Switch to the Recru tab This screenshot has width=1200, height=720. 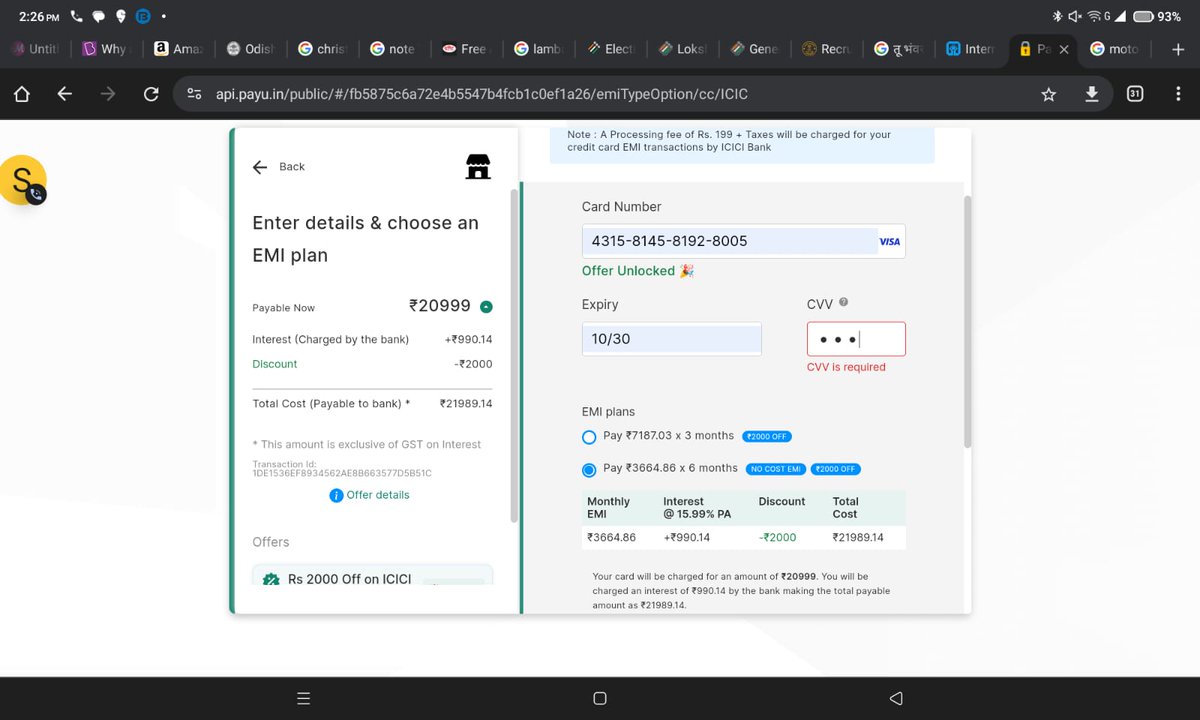point(828,48)
